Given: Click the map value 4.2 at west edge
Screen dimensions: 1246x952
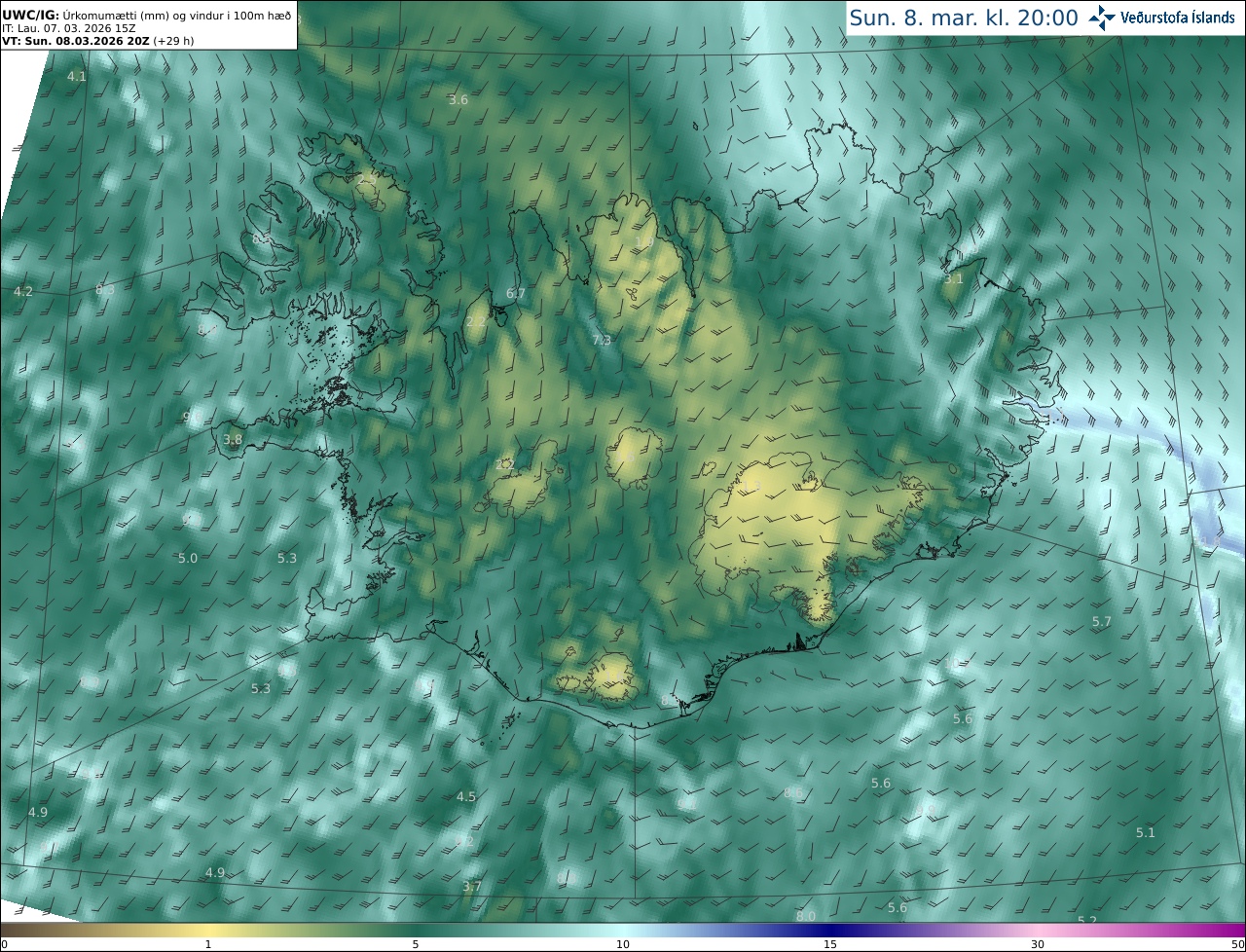Looking at the screenshot, I should 23,291.
